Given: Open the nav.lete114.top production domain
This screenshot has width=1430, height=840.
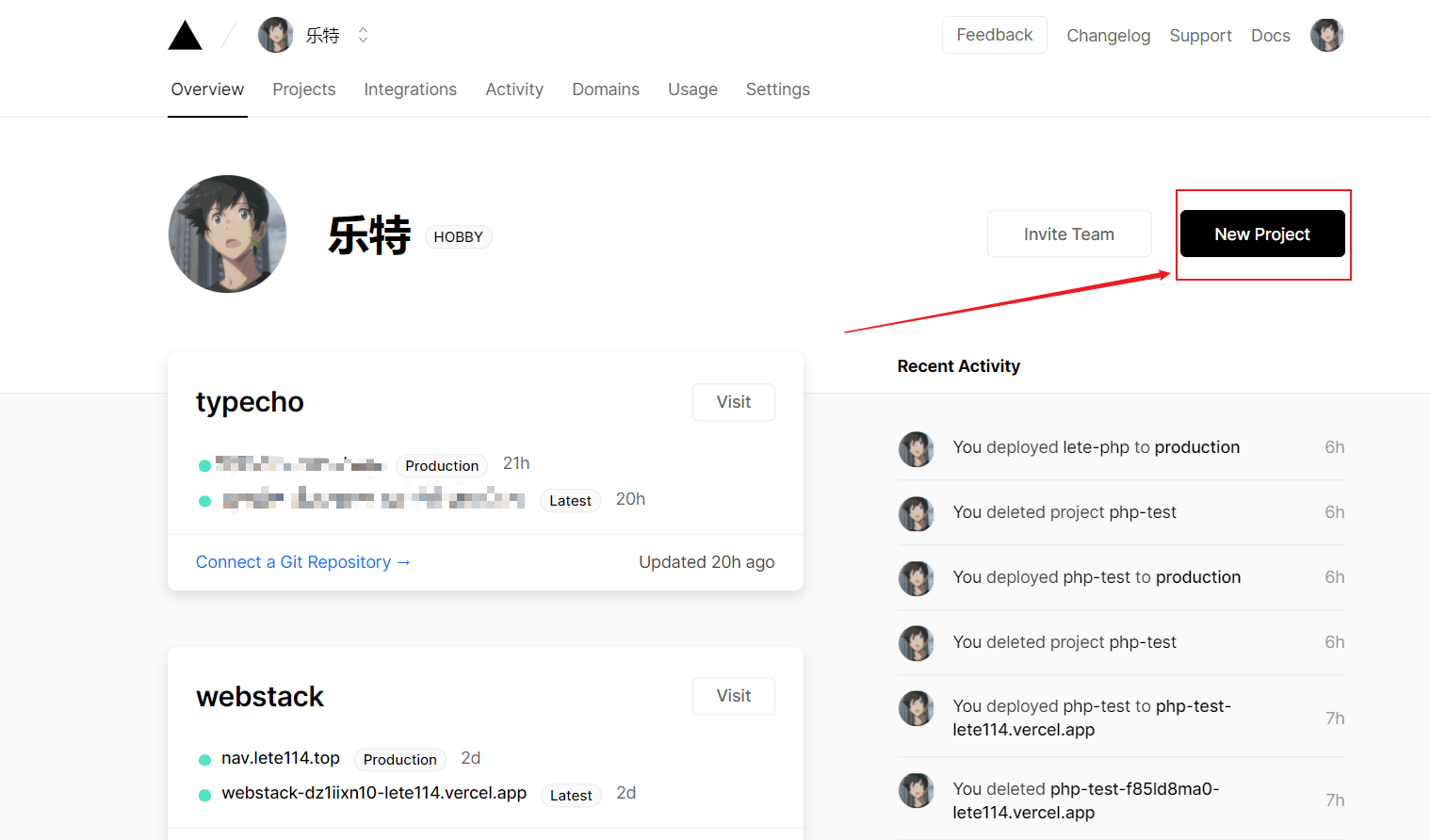Looking at the screenshot, I should pos(281,758).
